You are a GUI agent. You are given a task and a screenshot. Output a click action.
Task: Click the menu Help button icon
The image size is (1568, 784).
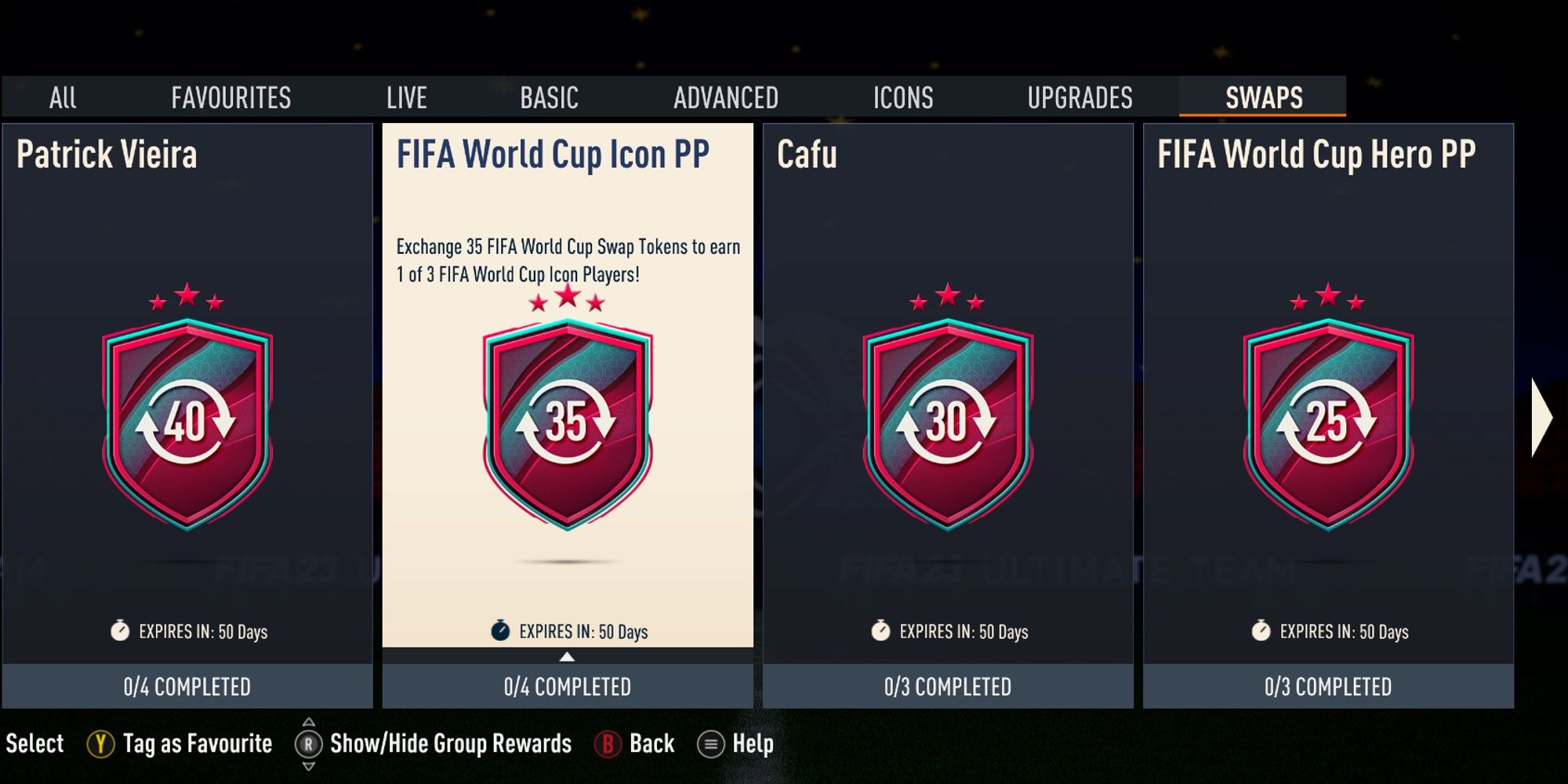710,744
